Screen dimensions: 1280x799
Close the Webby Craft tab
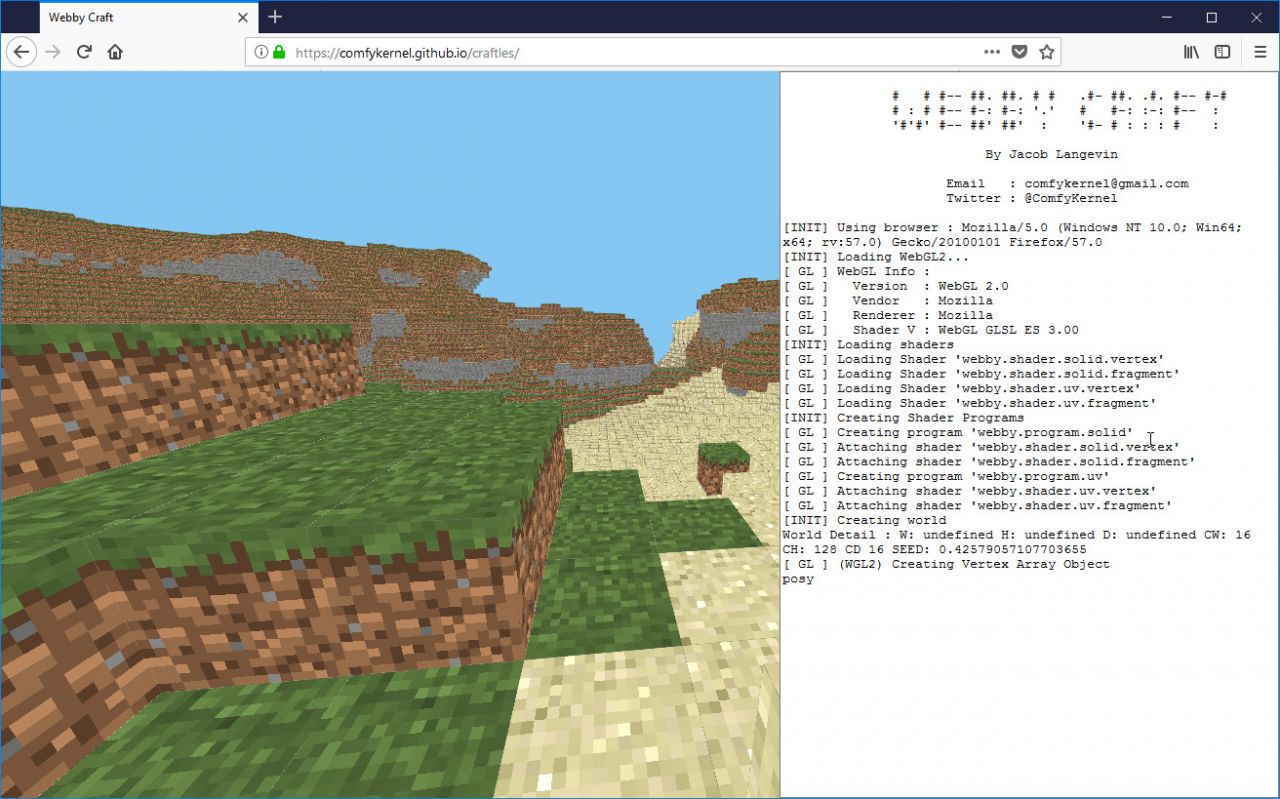242,16
